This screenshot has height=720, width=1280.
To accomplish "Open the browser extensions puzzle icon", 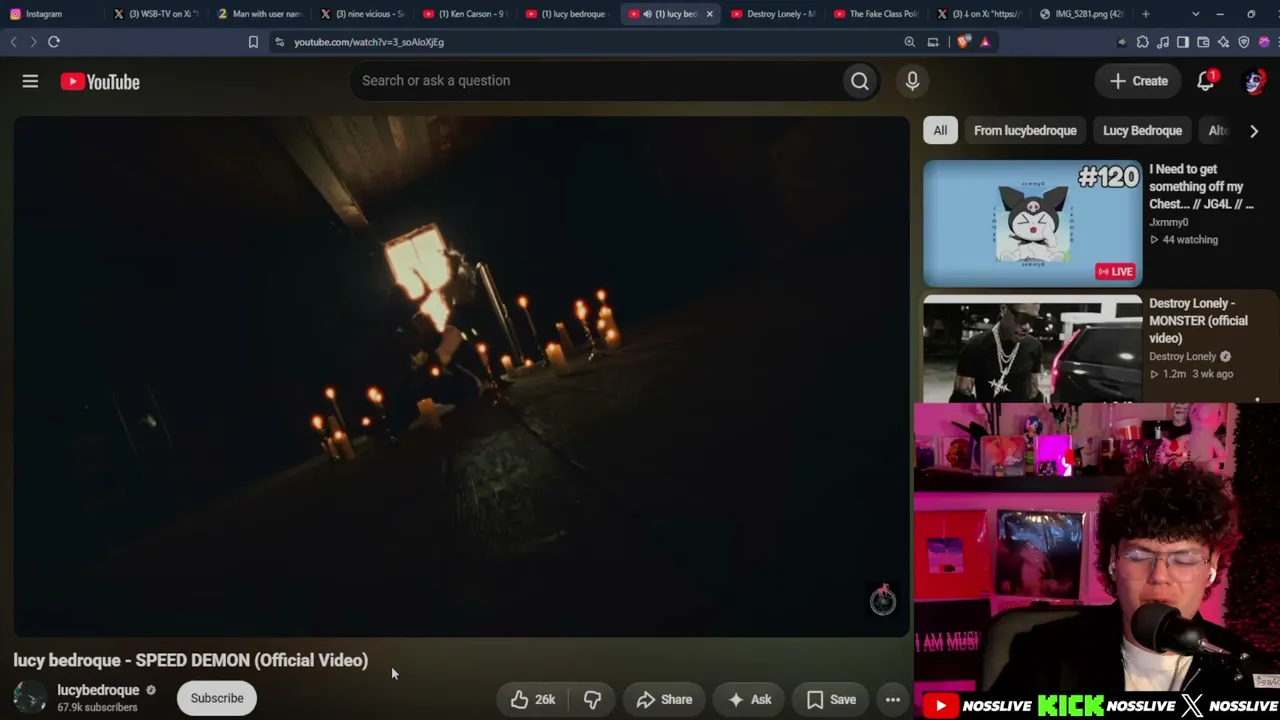I will pyautogui.click(x=1143, y=42).
